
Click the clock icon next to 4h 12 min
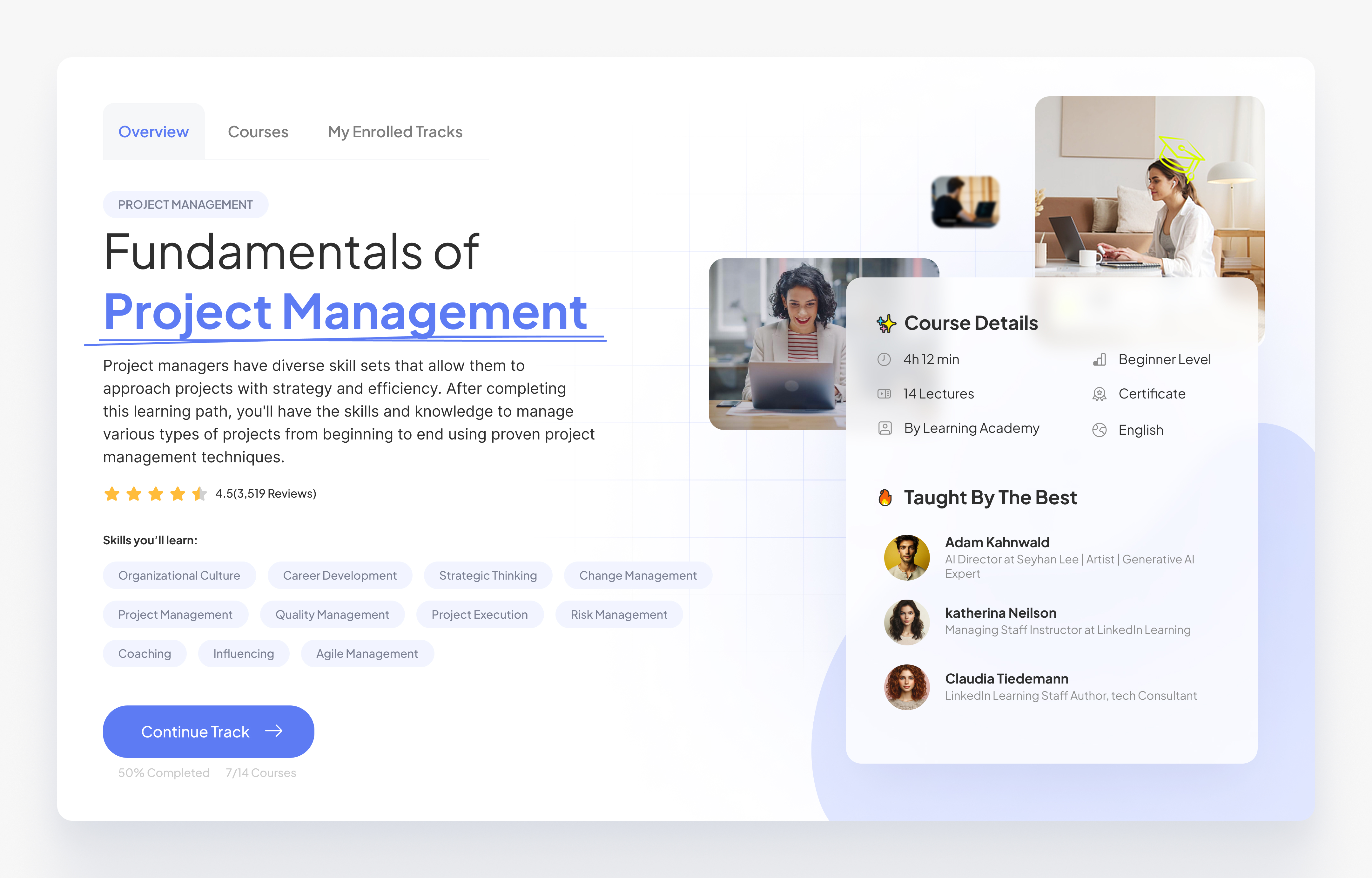coord(884,359)
